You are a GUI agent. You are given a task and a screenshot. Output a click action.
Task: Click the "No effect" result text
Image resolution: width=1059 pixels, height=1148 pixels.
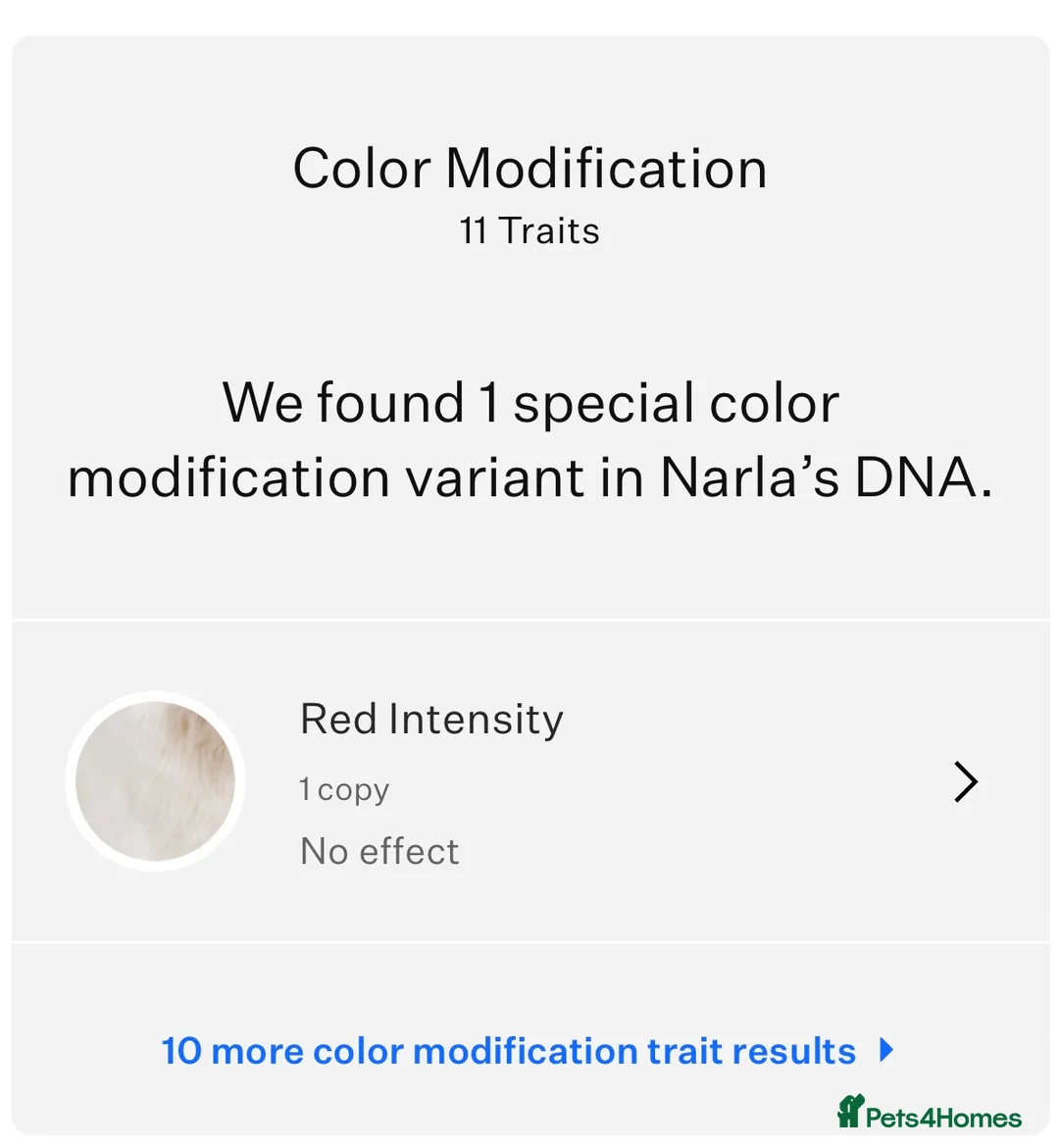pyautogui.click(x=379, y=851)
